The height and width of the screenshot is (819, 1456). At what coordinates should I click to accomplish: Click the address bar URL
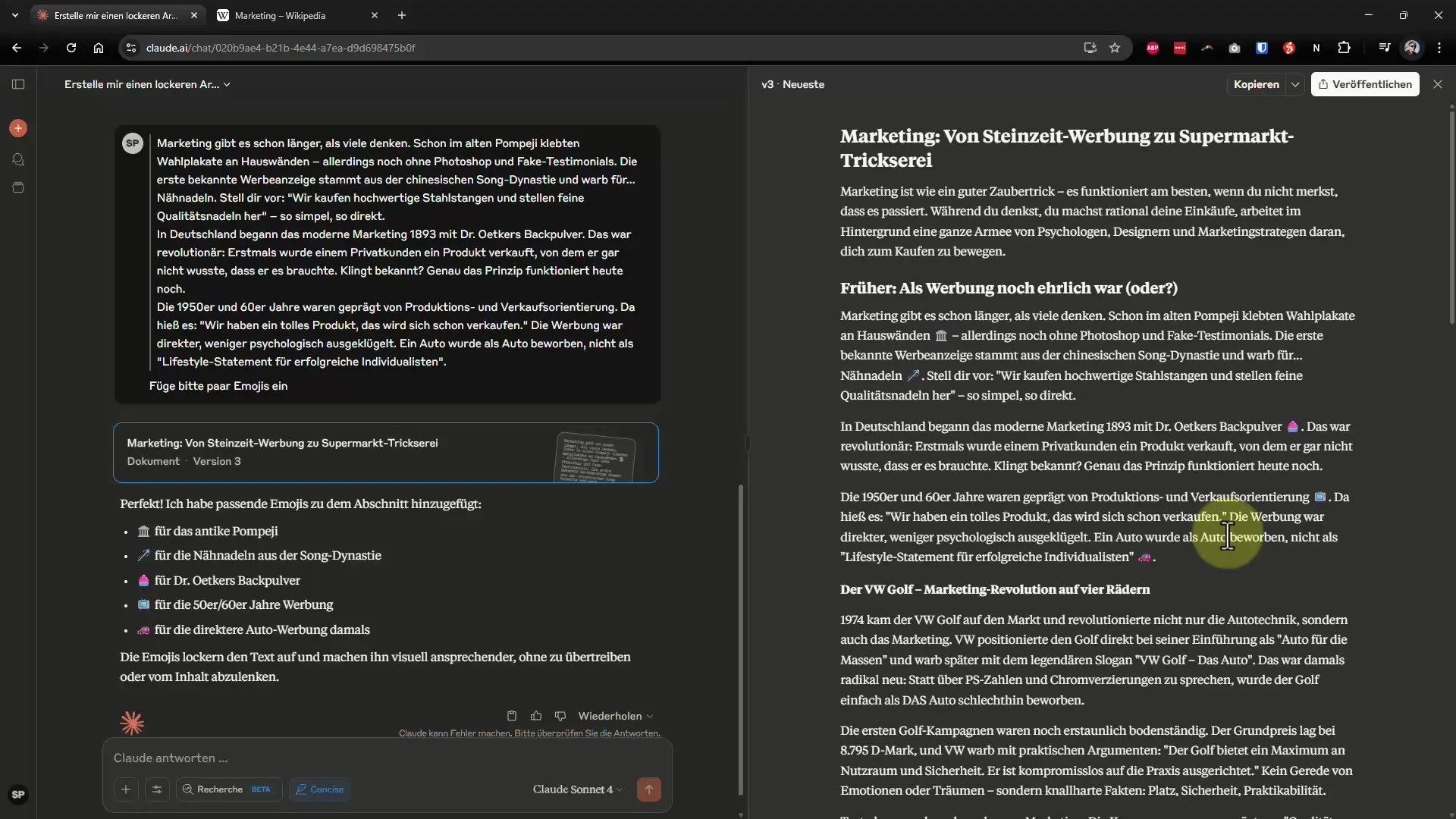coord(281,48)
